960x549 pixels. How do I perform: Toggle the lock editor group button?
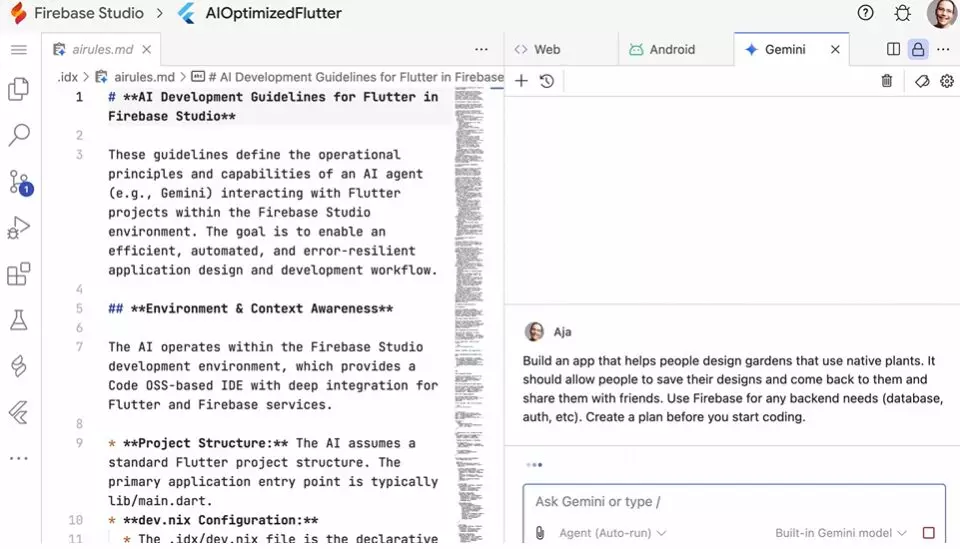(x=918, y=50)
